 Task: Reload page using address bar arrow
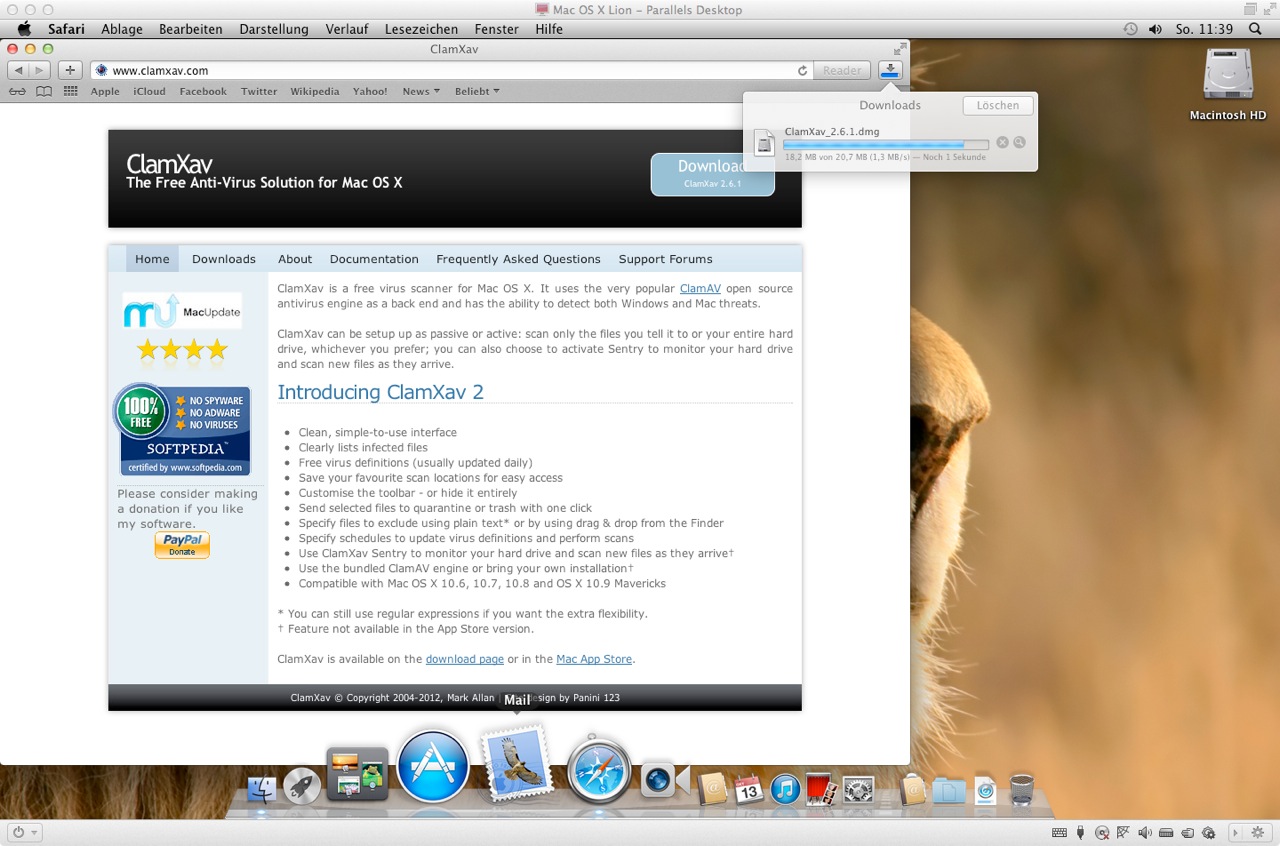(802, 71)
